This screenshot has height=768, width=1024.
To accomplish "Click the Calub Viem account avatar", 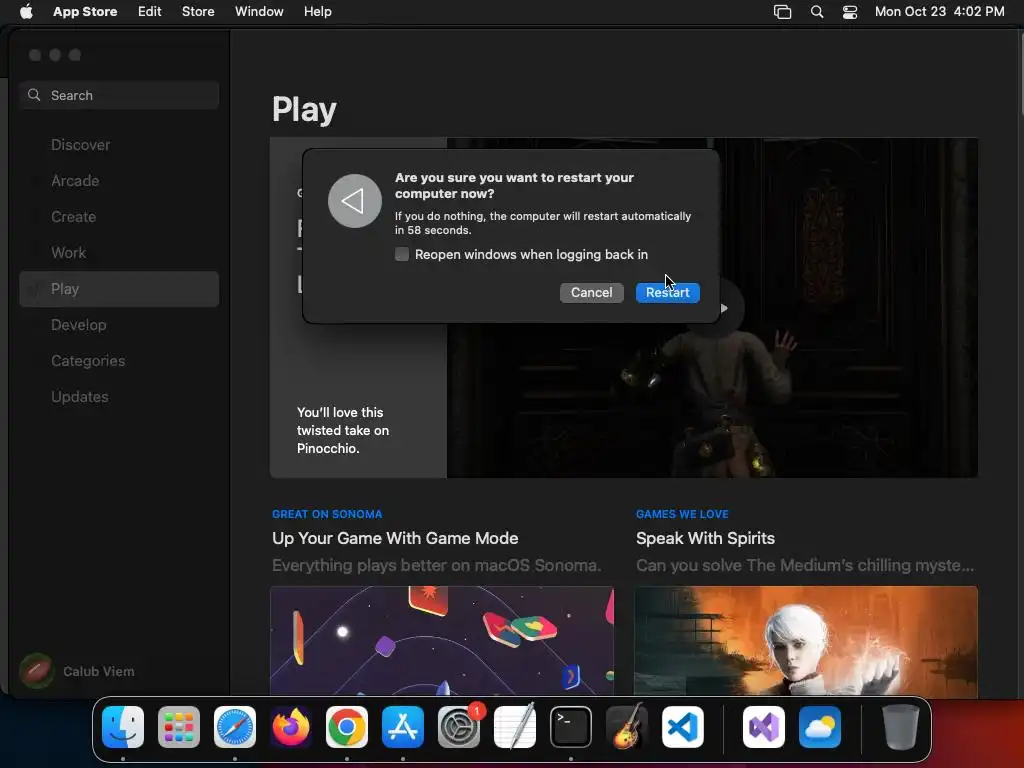I will click(37, 671).
